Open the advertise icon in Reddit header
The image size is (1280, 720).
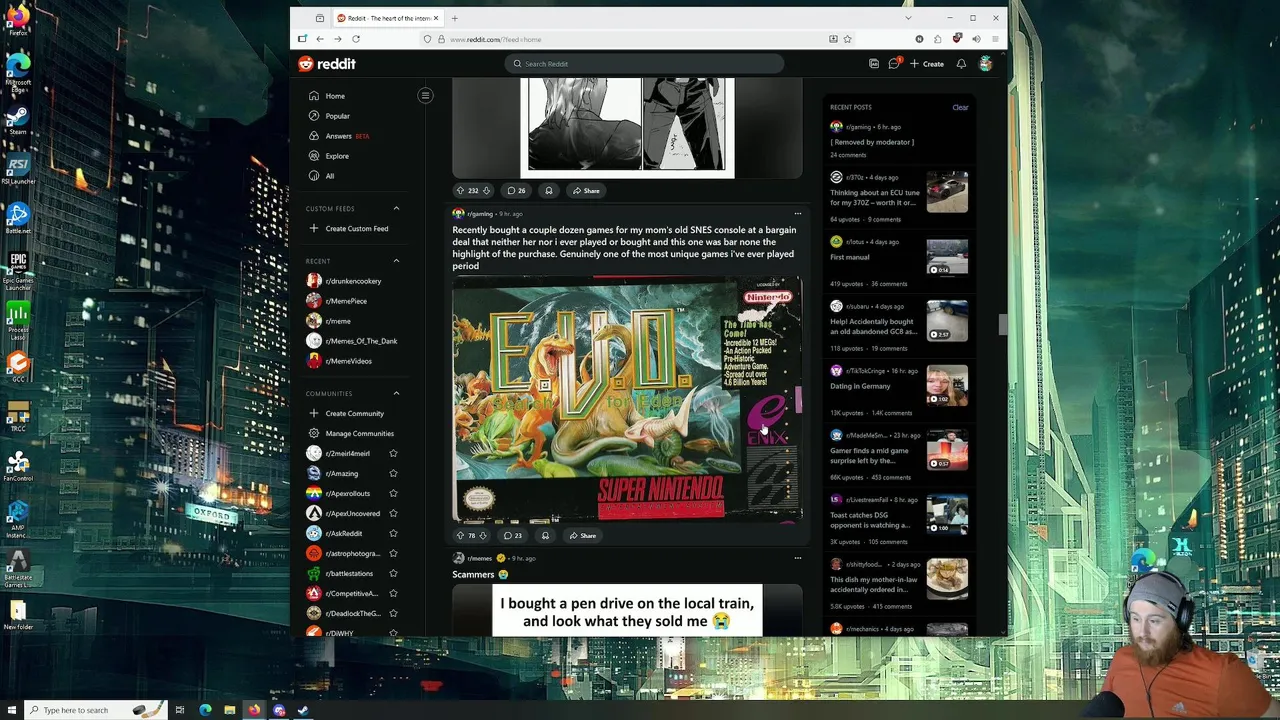(874, 64)
